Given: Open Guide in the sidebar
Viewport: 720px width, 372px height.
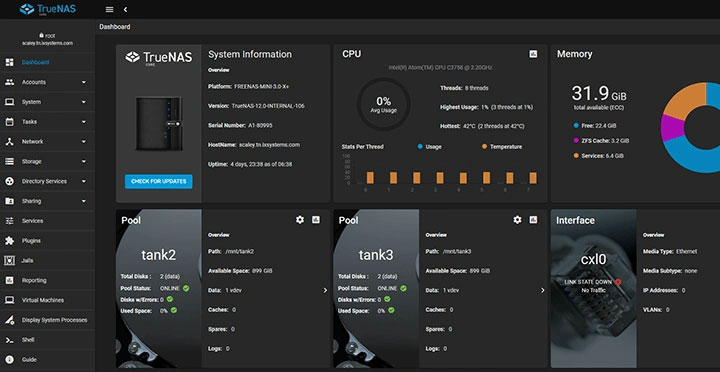Looking at the screenshot, I should tap(47, 360).
